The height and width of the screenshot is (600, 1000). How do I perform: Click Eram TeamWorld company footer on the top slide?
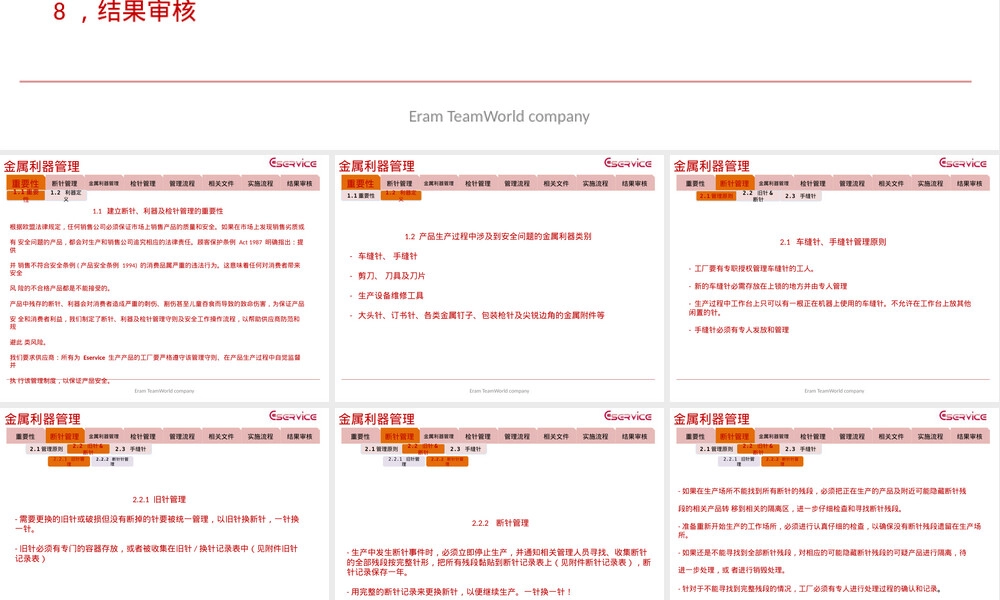(499, 117)
